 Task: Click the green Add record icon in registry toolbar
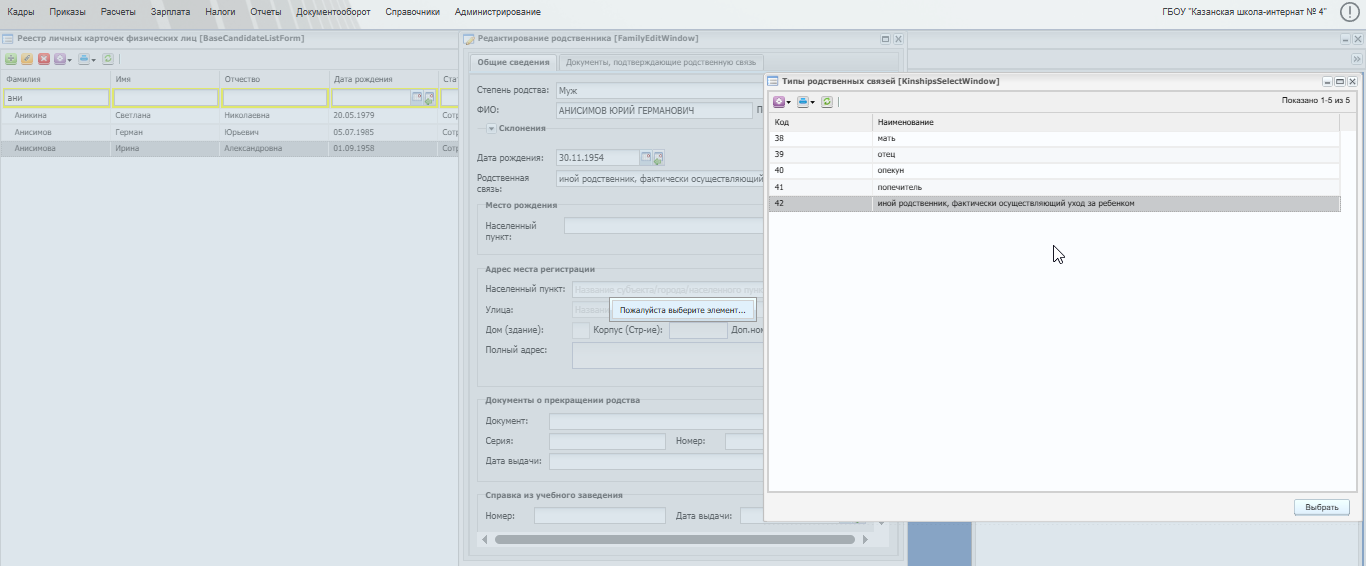(x=11, y=59)
